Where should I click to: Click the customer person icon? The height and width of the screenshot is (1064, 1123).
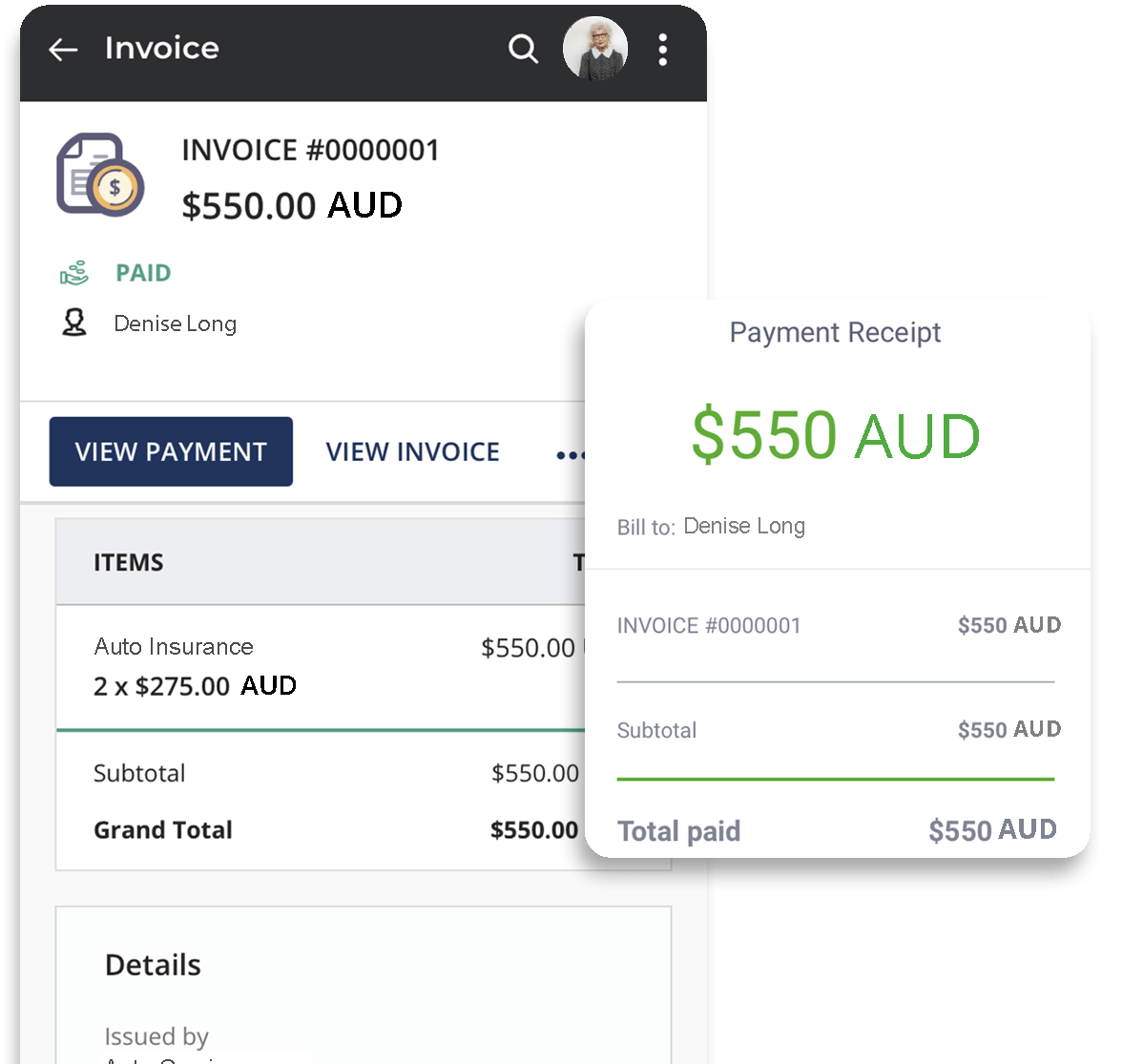(x=74, y=323)
